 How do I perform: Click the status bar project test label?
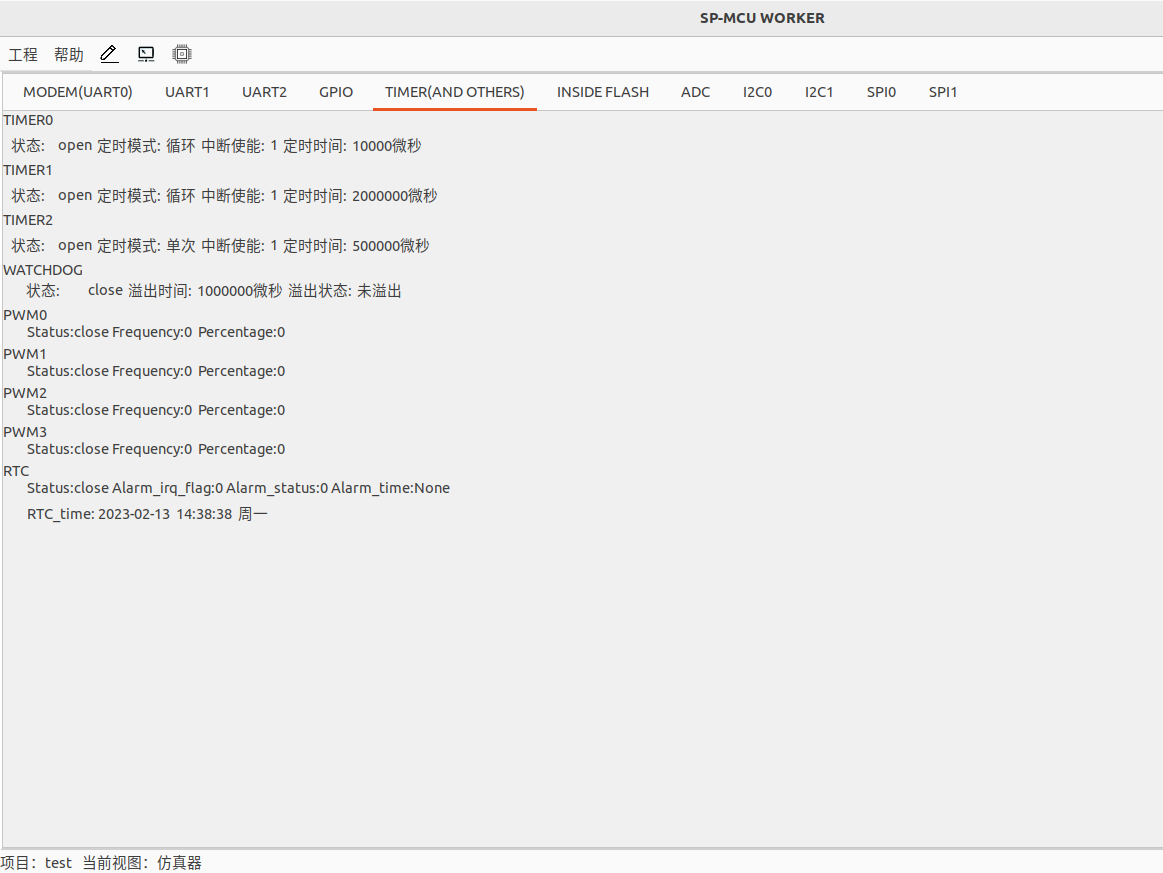(x=37, y=863)
